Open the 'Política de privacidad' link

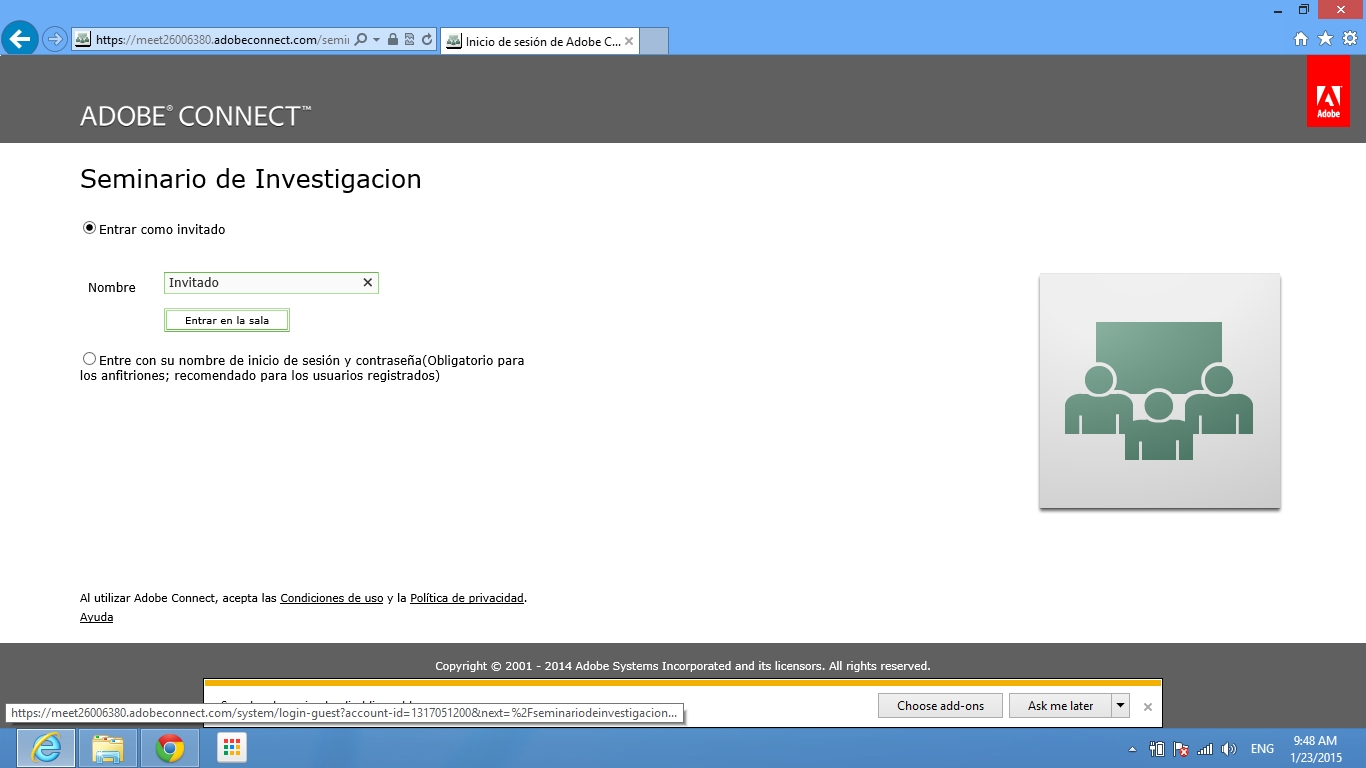pos(467,598)
